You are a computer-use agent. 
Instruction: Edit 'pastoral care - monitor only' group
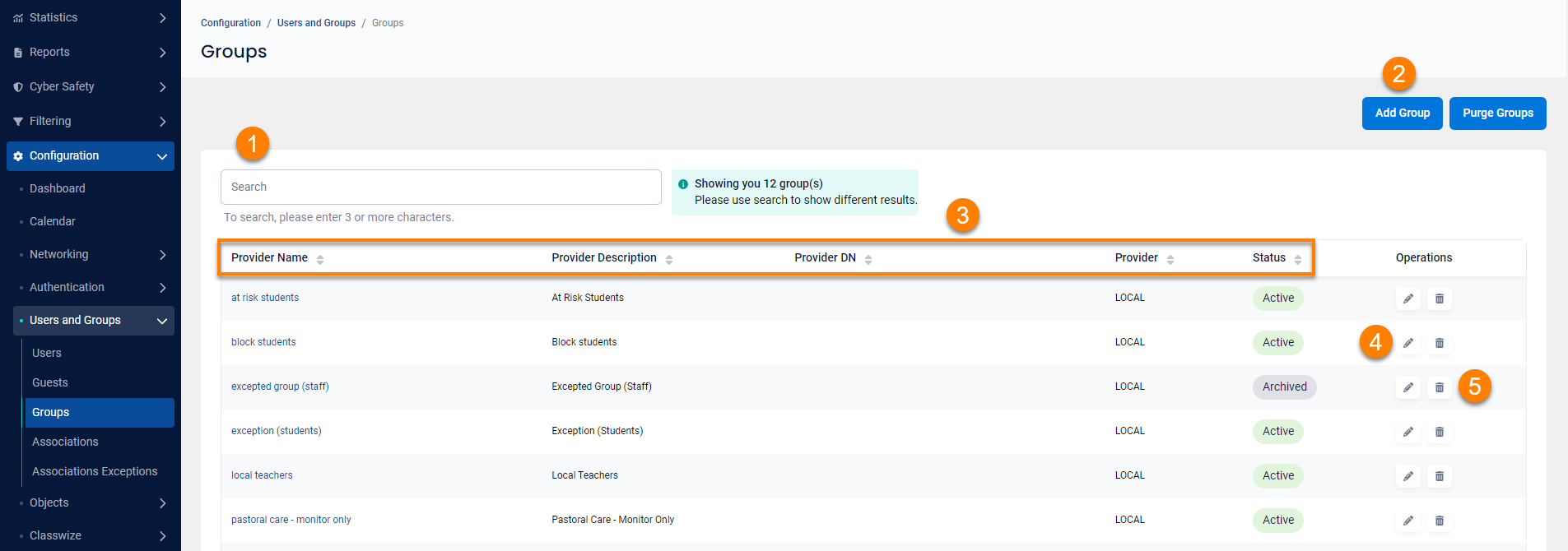tap(1408, 521)
